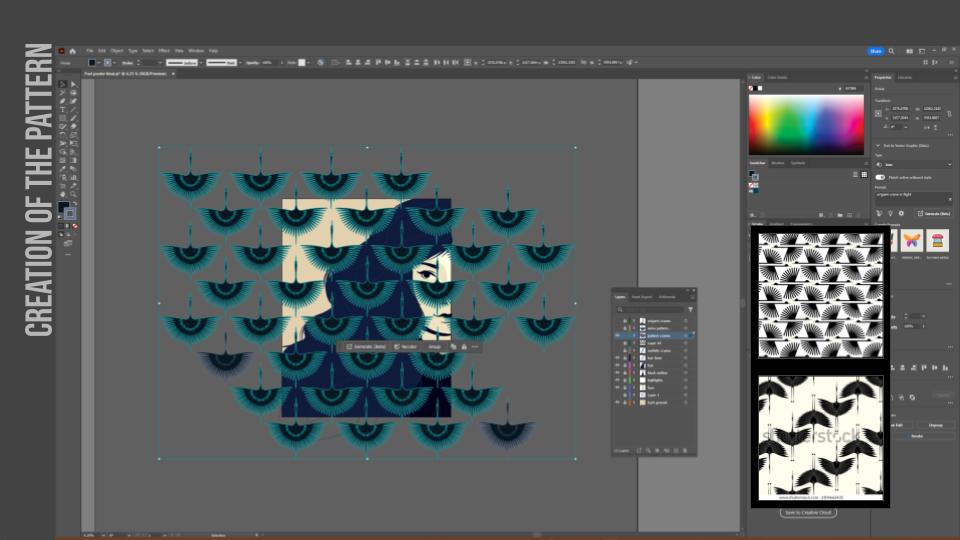The image size is (960, 540).
Task: Click the layers filter funnel icon
Action: (x=690, y=309)
